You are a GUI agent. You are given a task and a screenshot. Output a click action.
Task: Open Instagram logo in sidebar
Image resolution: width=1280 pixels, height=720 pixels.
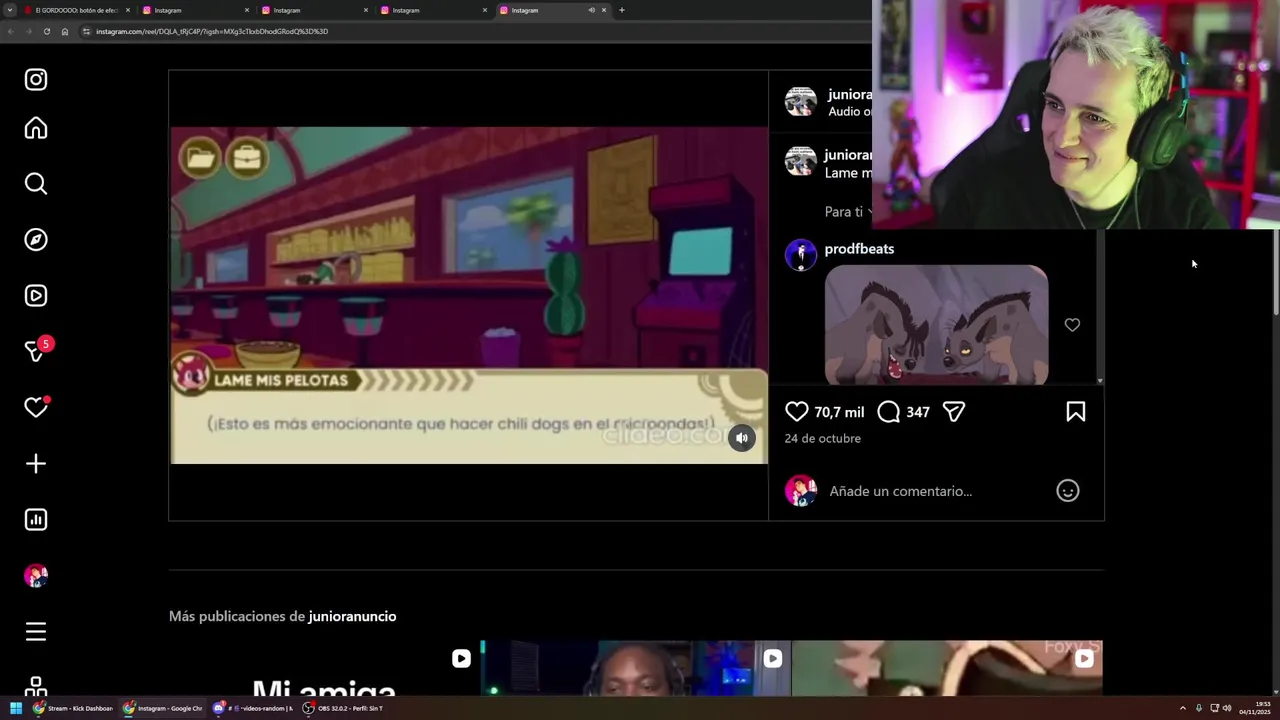tap(36, 80)
